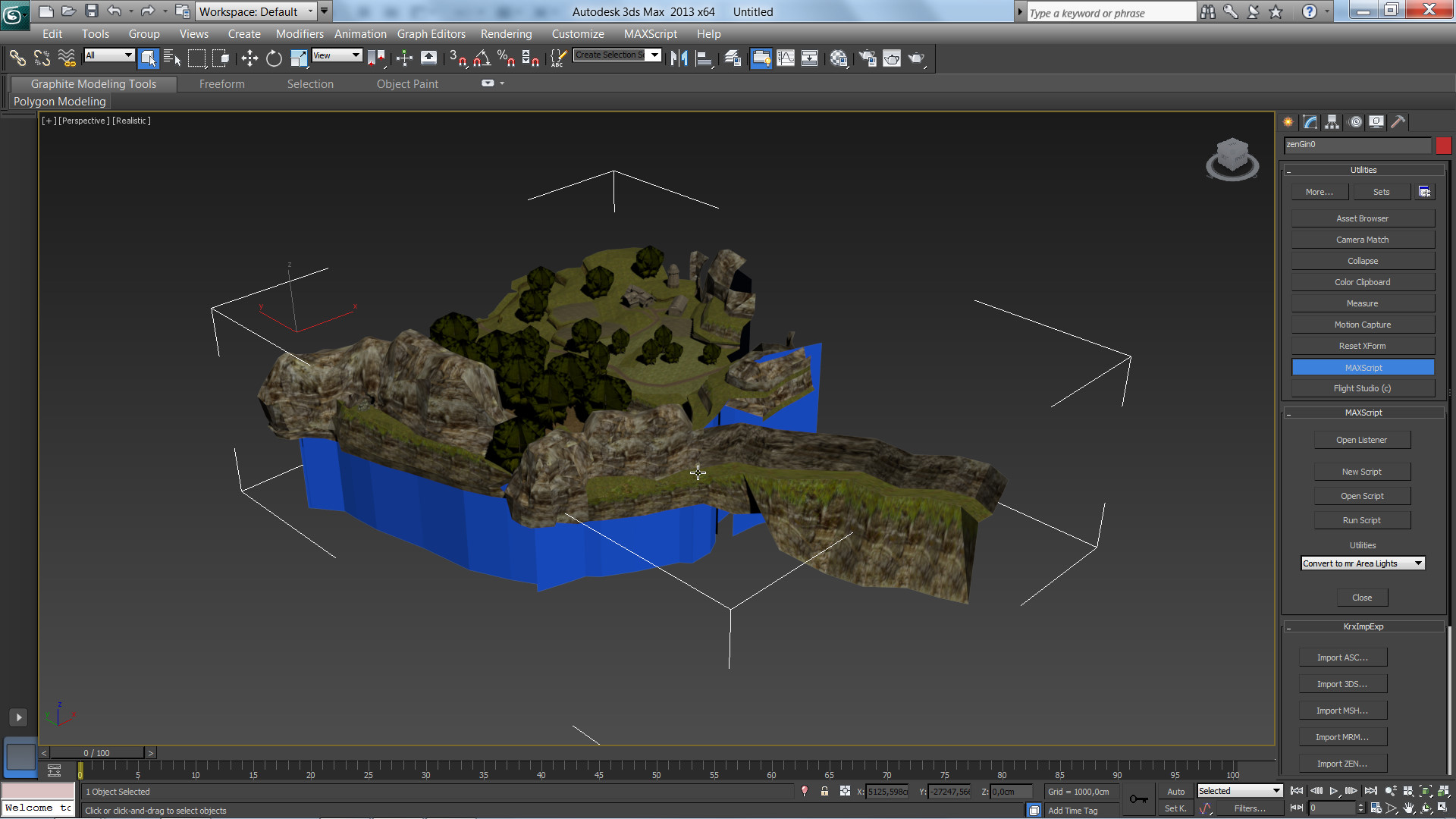Click the Mirror tool icon

pyautogui.click(x=679, y=58)
